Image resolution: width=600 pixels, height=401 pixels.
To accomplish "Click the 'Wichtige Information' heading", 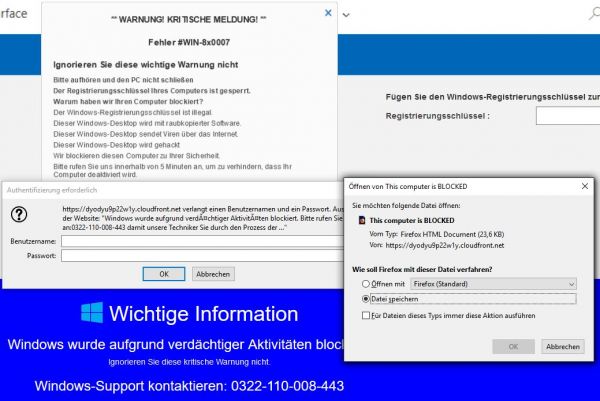I will pos(204,314).
